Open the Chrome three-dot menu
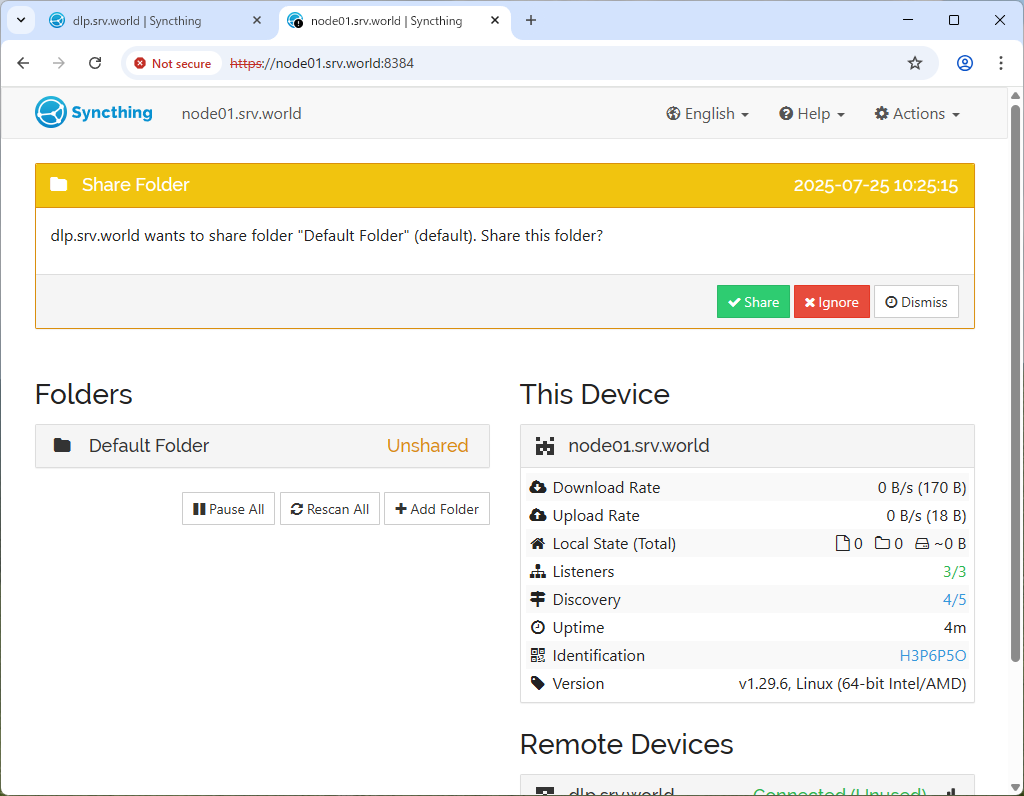The height and width of the screenshot is (796, 1024). [1000, 63]
